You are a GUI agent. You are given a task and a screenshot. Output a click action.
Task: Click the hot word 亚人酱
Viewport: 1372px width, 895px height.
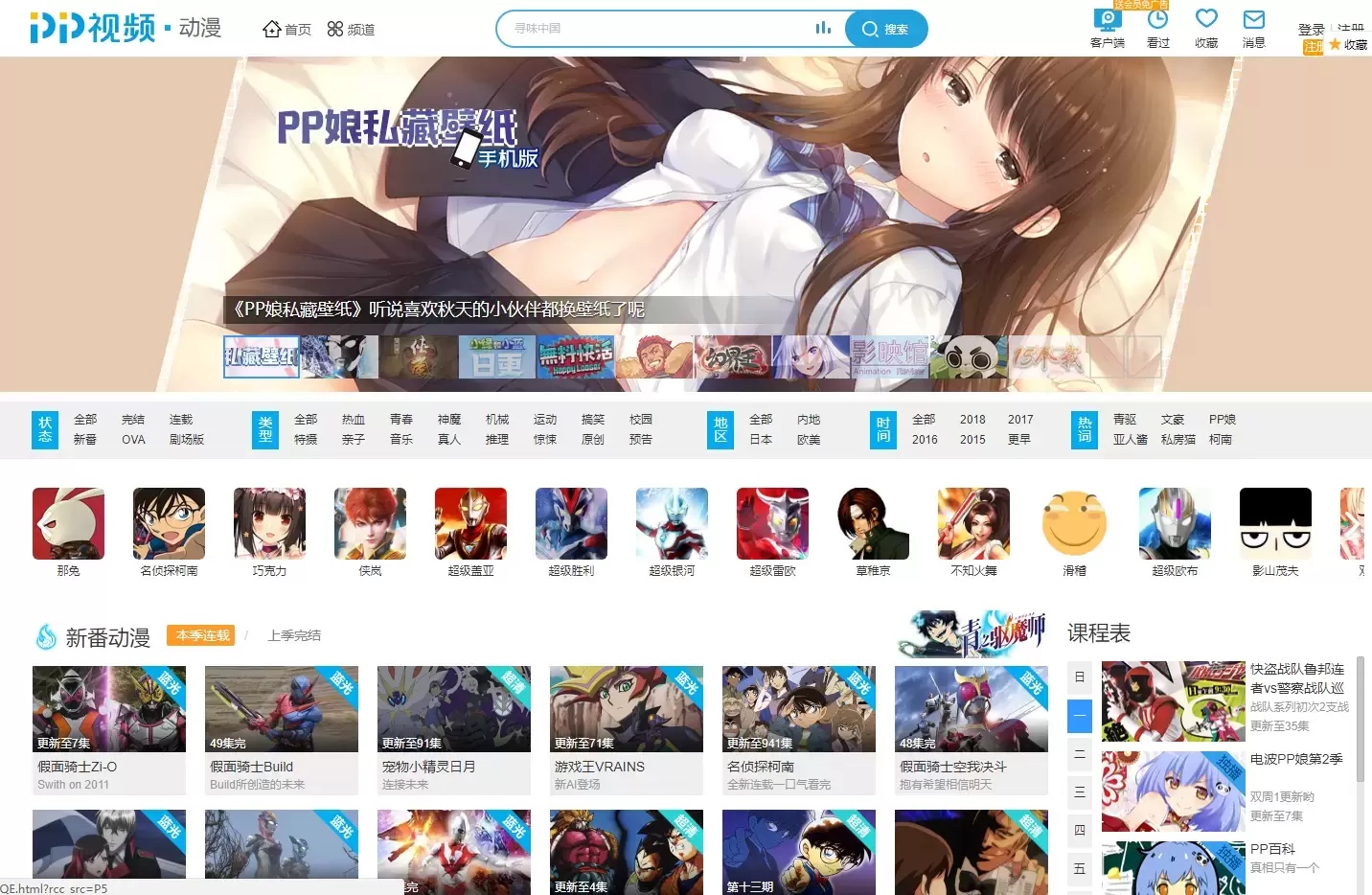click(1131, 440)
